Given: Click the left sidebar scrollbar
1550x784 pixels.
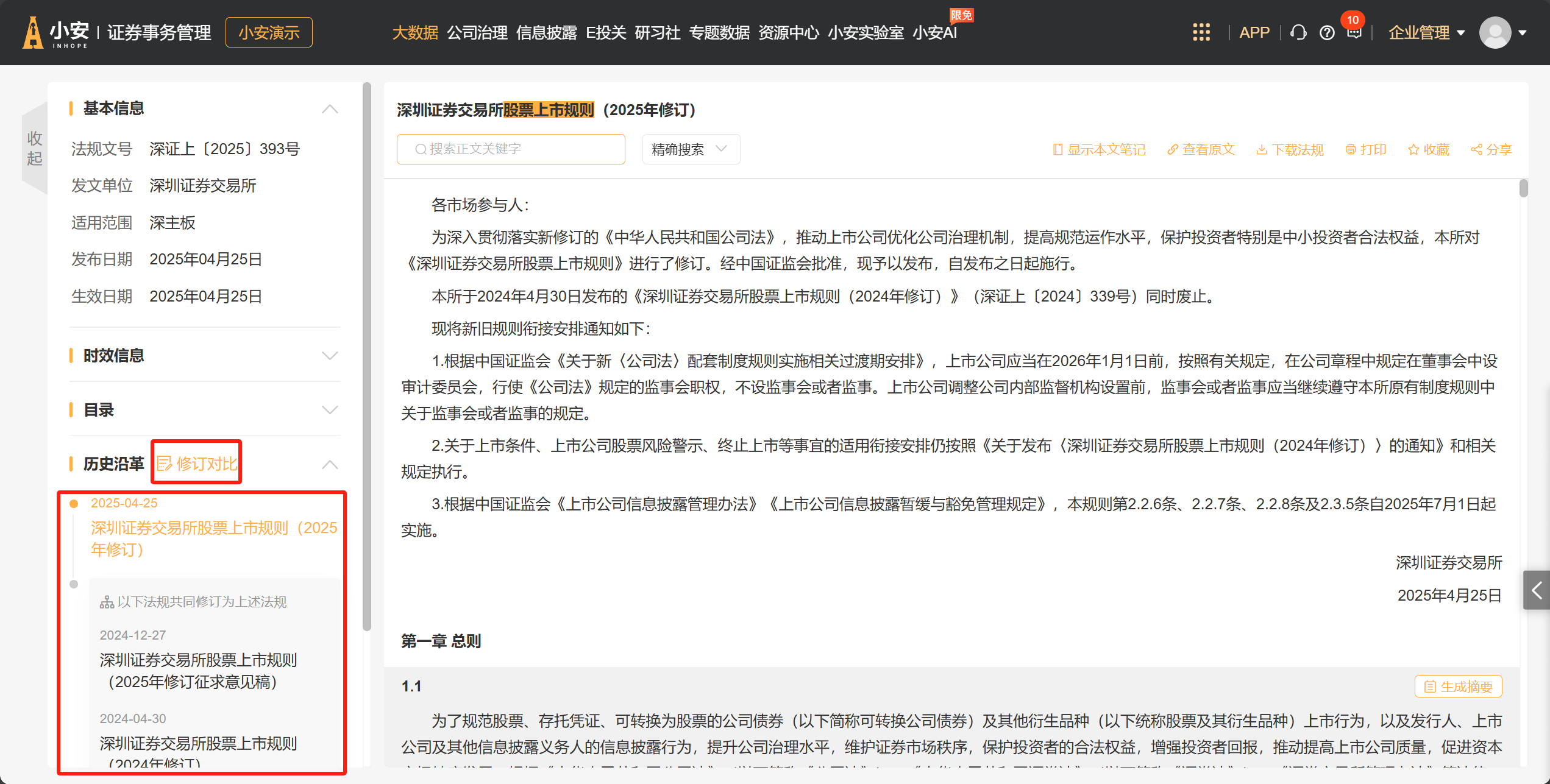Looking at the screenshot, I should [x=366, y=356].
